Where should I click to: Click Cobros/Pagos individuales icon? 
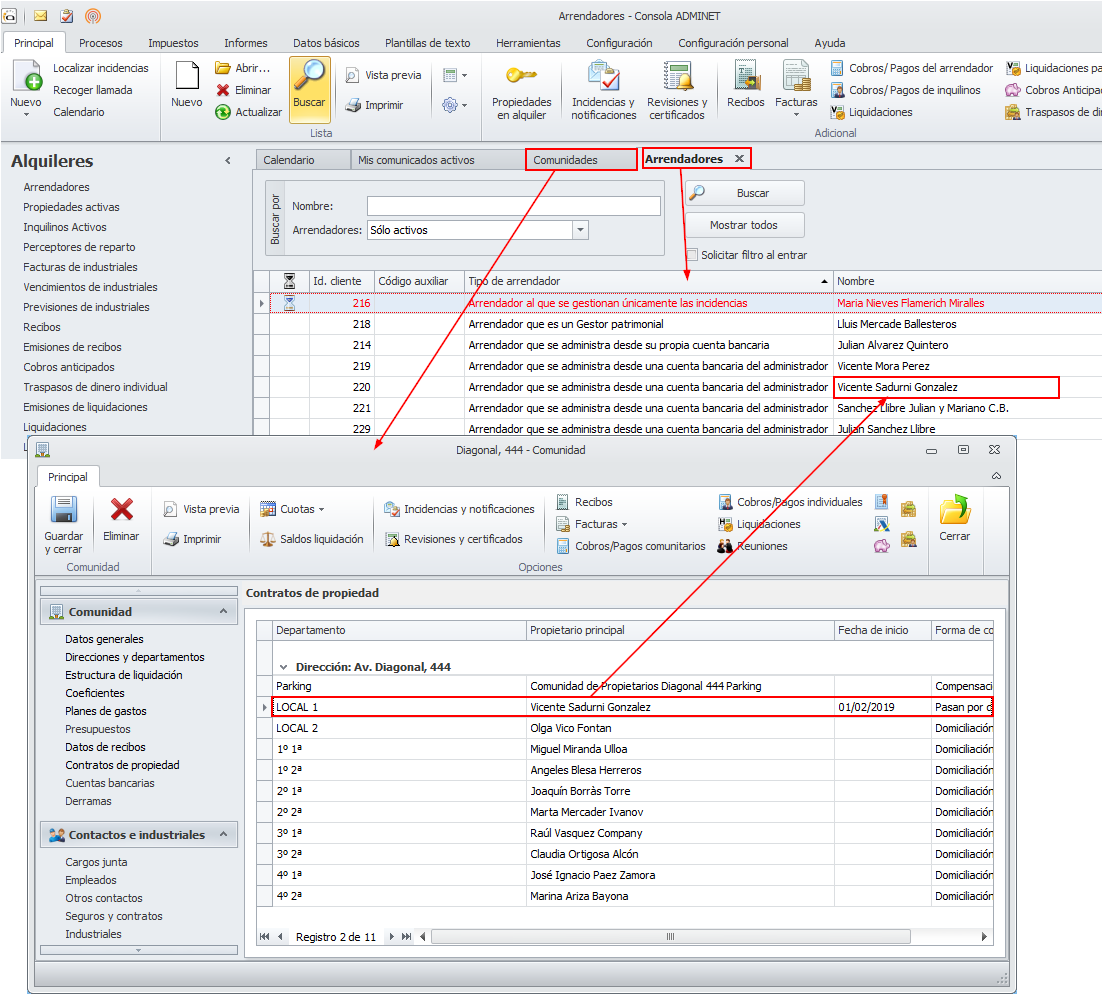pyautogui.click(x=725, y=502)
